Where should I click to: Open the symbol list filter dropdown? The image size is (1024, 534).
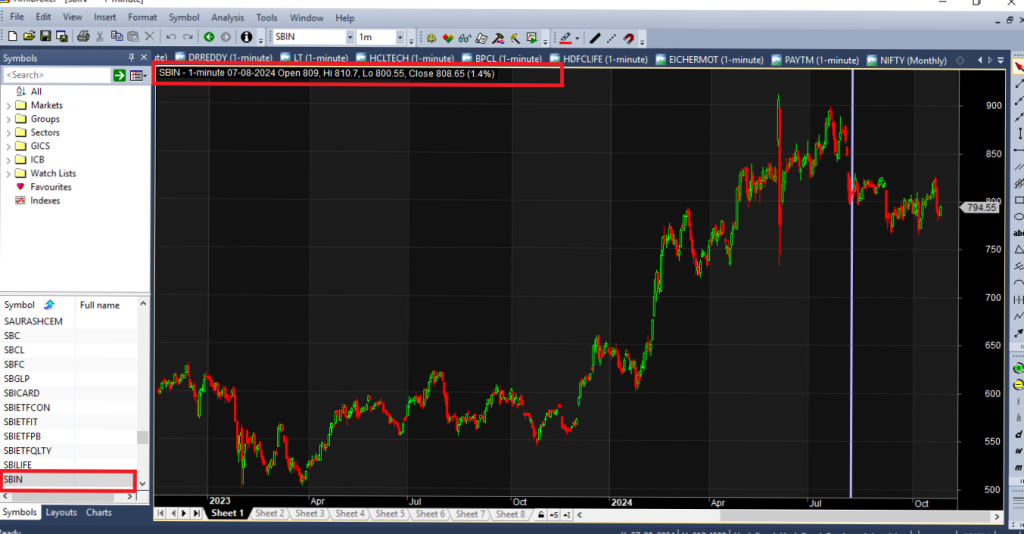138,76
